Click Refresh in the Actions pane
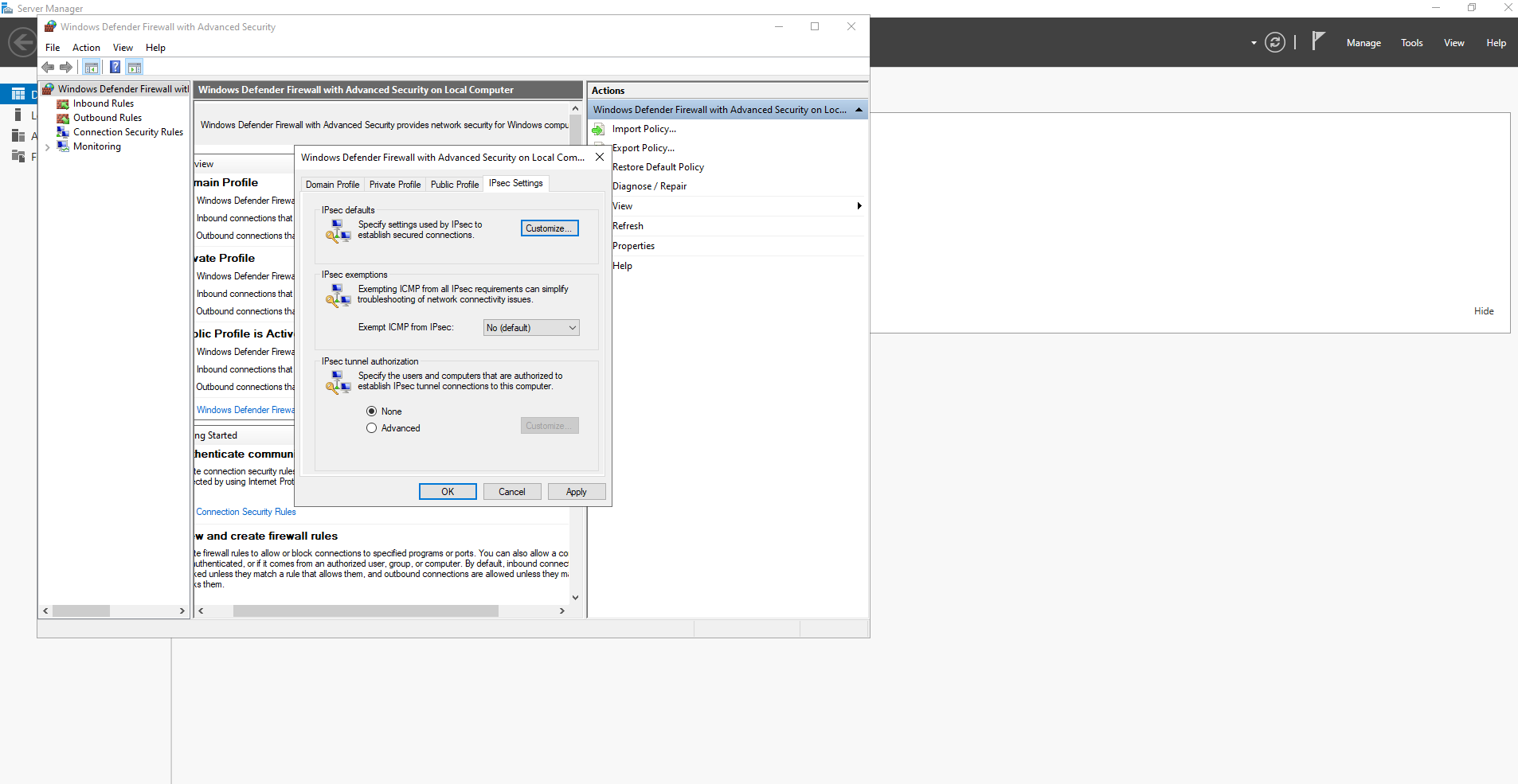The width and height of the screenshot is (1518, 784). pyautogui.click(x=628, y=226)
